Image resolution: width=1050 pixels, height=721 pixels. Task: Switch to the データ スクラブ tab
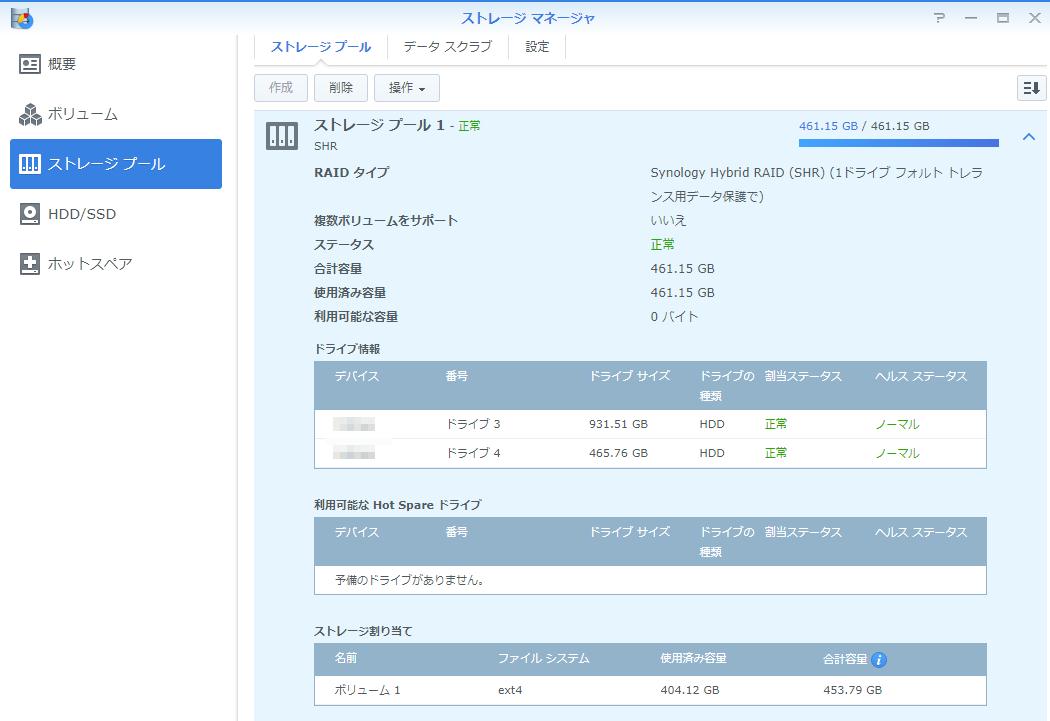pyautogui.click(x=446, y=46)
